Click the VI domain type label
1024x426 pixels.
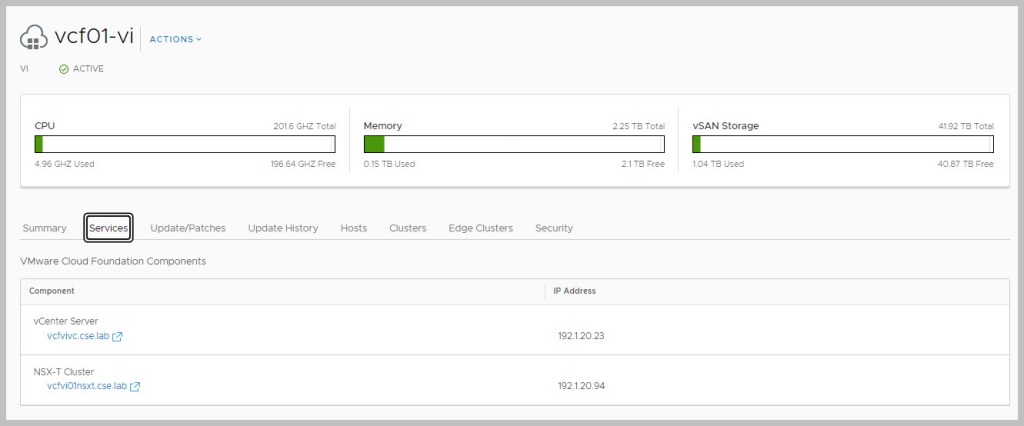pos(24,69)
